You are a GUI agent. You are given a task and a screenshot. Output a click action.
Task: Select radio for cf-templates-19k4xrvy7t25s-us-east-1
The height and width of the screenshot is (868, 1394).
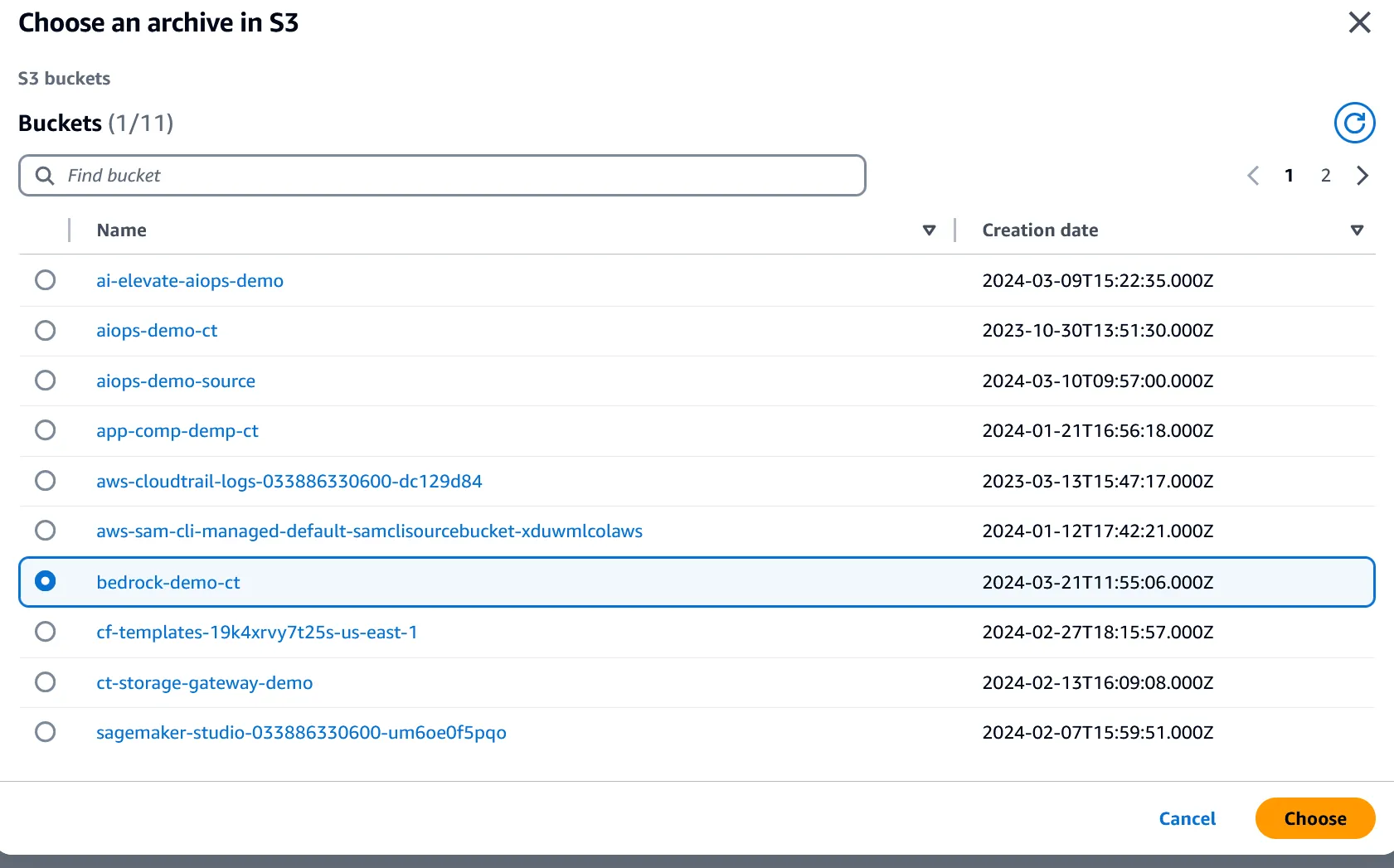(x=46, y=632)
